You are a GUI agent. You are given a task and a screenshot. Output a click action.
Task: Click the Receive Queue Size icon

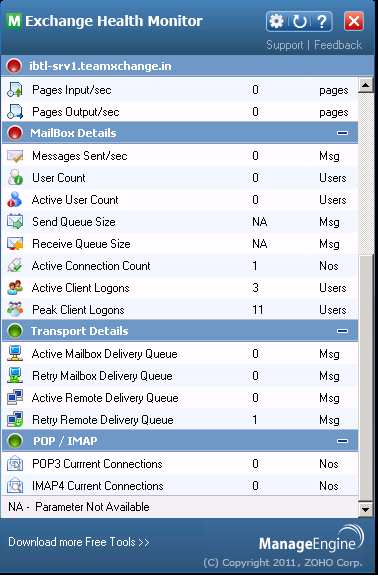point(15,244)
